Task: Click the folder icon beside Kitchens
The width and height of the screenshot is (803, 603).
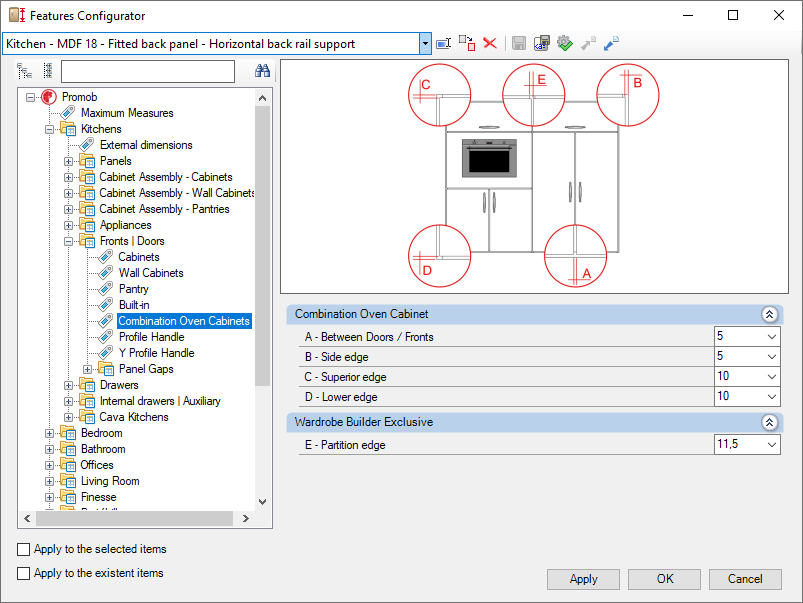Action: click(x=68, y=129)
